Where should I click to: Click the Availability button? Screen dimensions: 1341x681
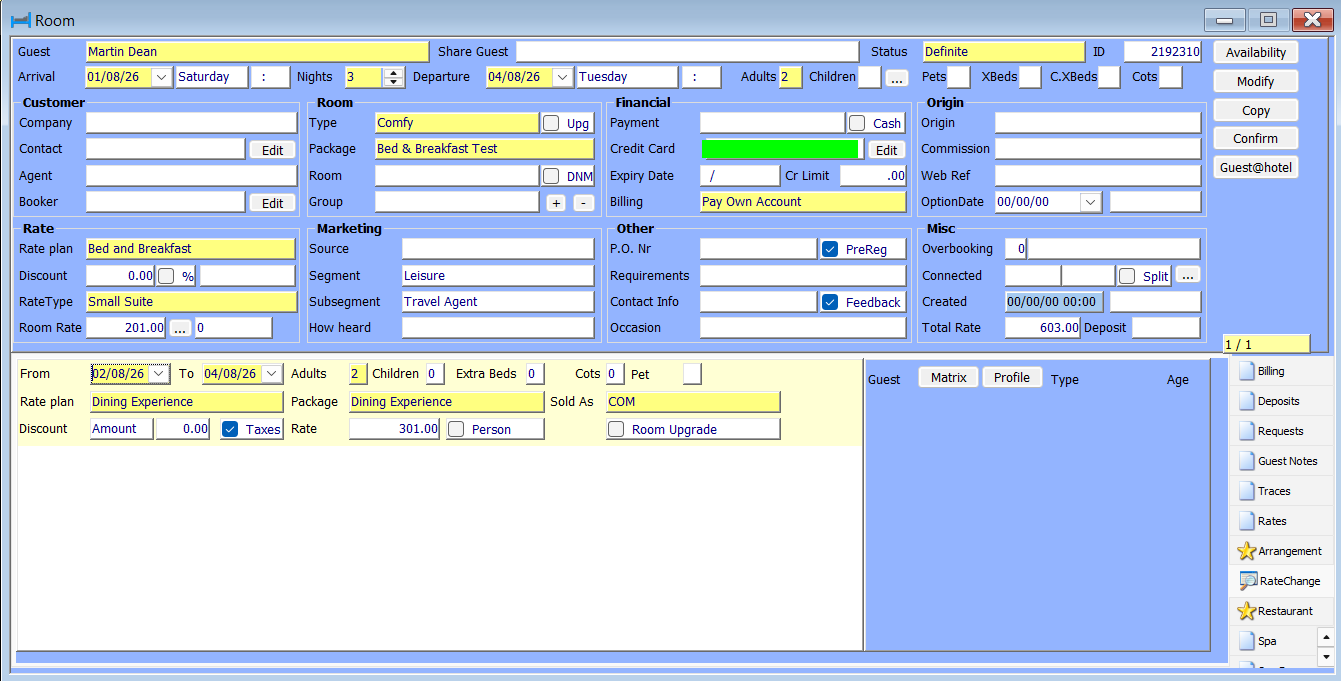point(1256,52)
